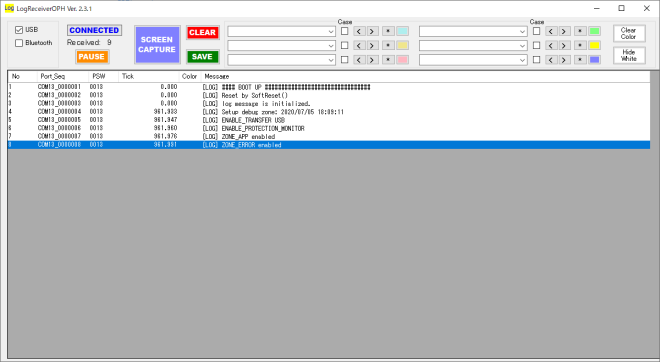This screenshot has width=660, height=362.
Task: Enable the Bluetooth checkbox
Action: tap(19, 43)
